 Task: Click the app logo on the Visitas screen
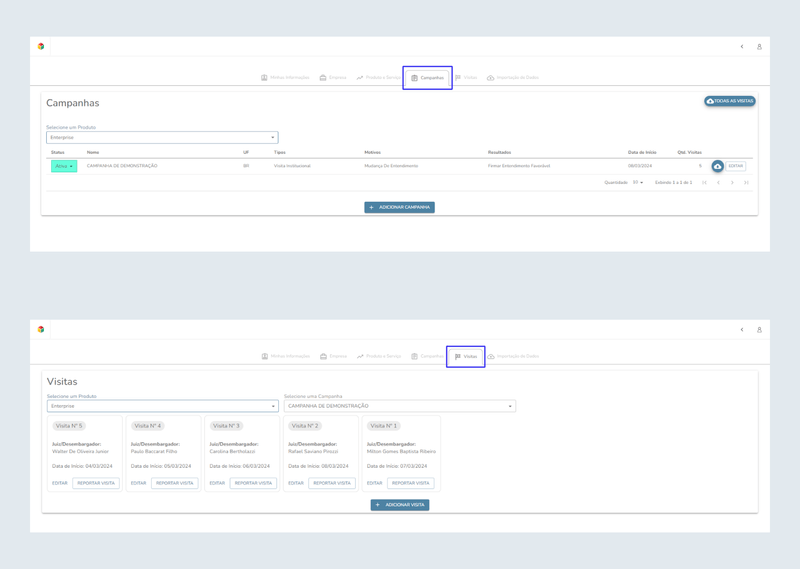41,330
